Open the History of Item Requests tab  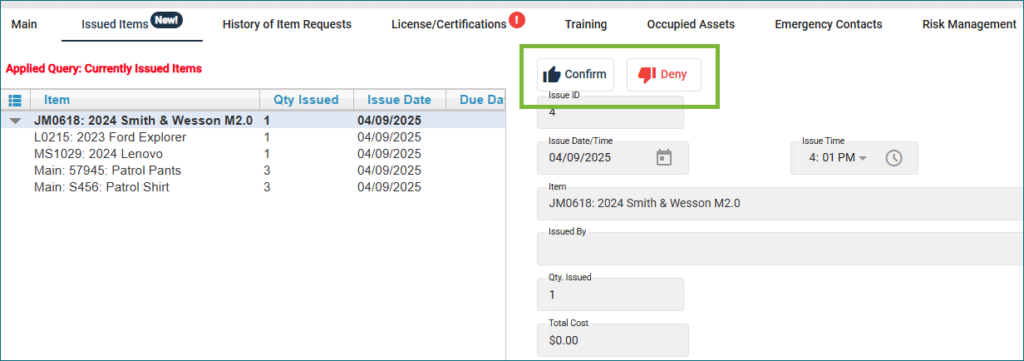pyautogui.click(x=287, y=24)
